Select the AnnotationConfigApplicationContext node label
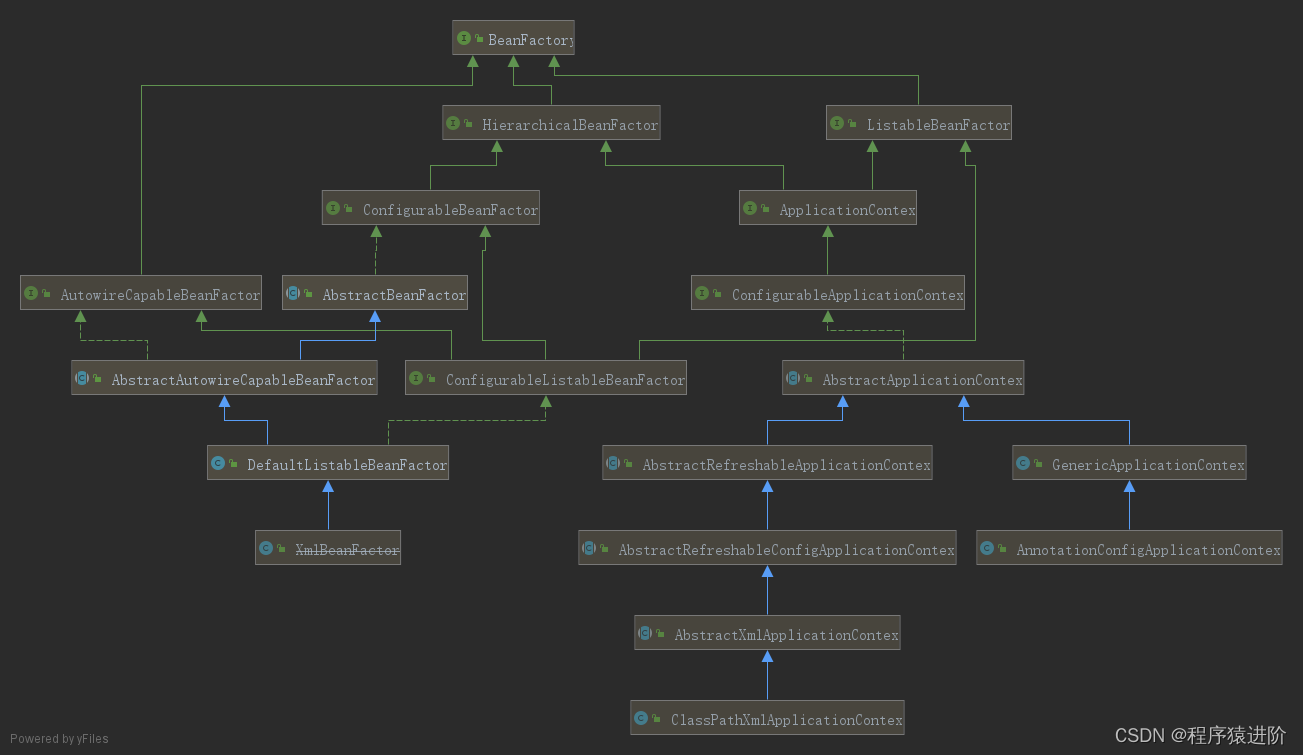The image size is (1303, 755). coord(1149,550)
